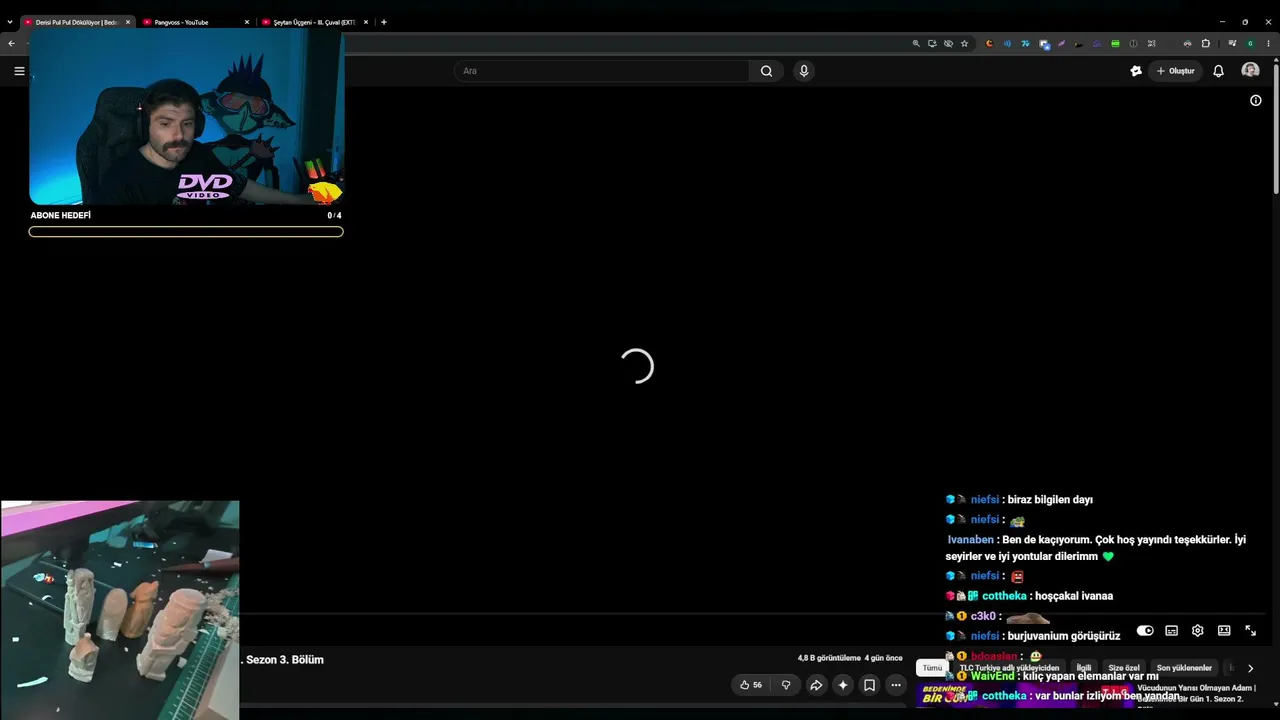Select the Son yüklenenler filter chip
Viewport: 1280px width, 720px height.
coord(1184,668)
